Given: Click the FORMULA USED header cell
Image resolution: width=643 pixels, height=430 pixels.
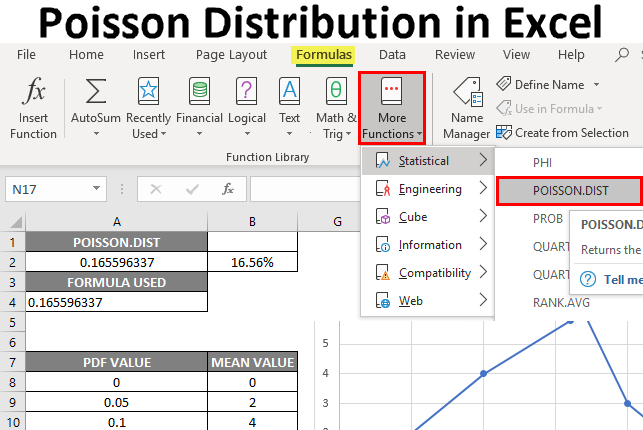Looking at the screenshot, I should pos(116,282).
